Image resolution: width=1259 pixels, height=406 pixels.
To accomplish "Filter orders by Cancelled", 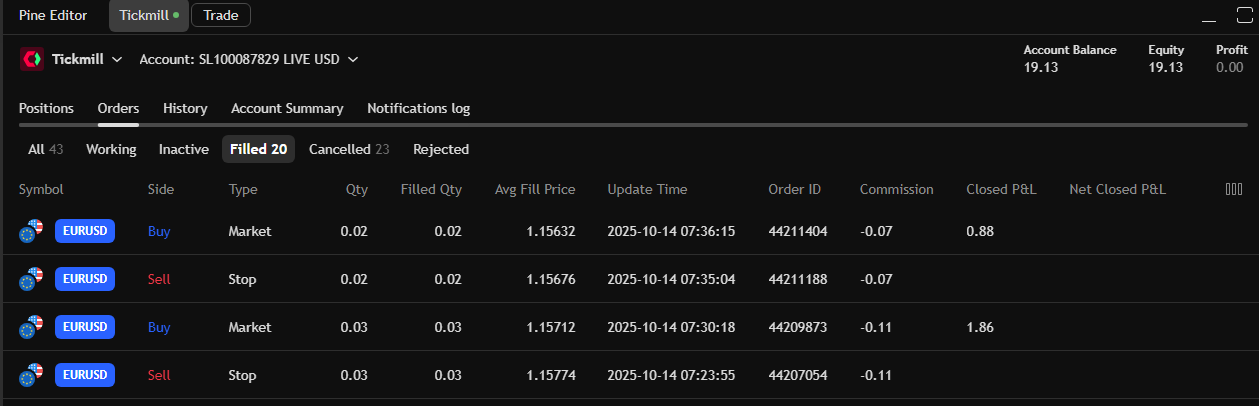I will [x=349, y=149].
